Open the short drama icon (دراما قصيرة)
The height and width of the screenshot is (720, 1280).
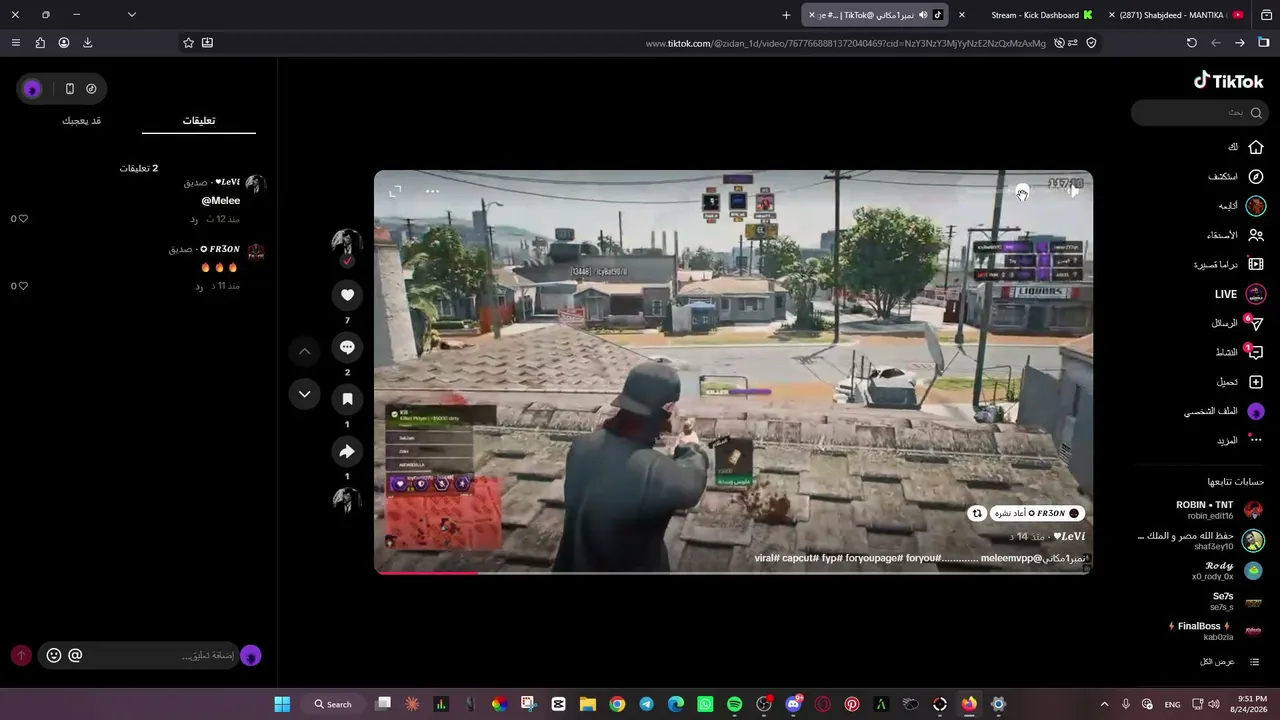coord(1256,264)
